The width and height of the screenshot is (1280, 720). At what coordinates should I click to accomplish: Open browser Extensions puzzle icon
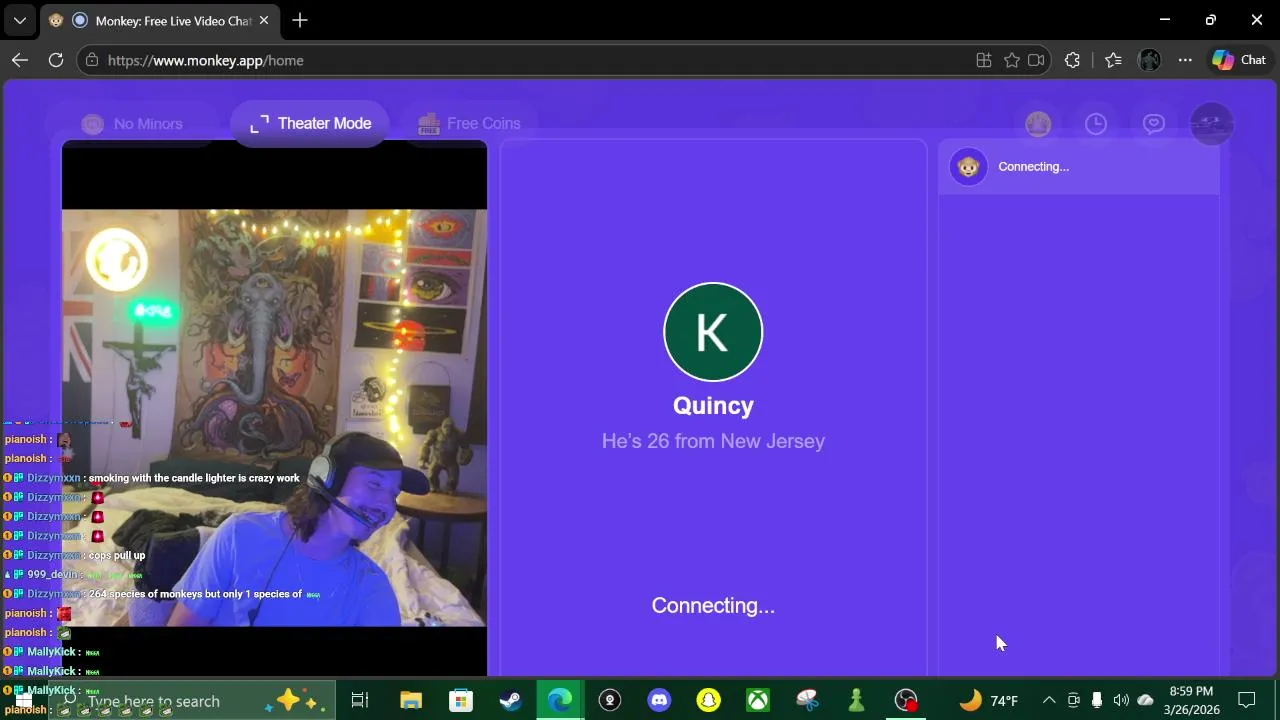[1073, 60]
